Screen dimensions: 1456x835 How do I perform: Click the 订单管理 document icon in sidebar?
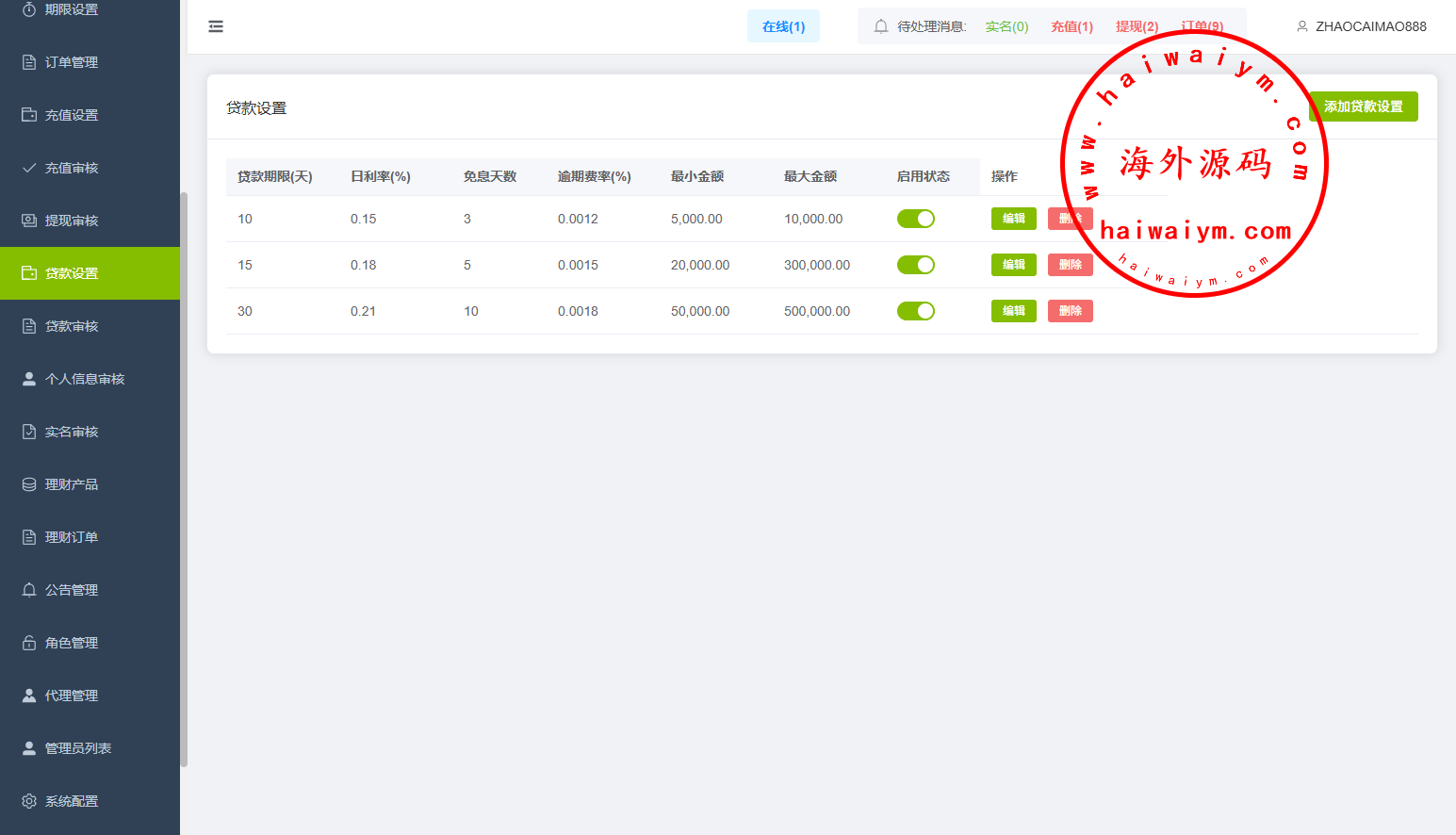click(29, 62)
